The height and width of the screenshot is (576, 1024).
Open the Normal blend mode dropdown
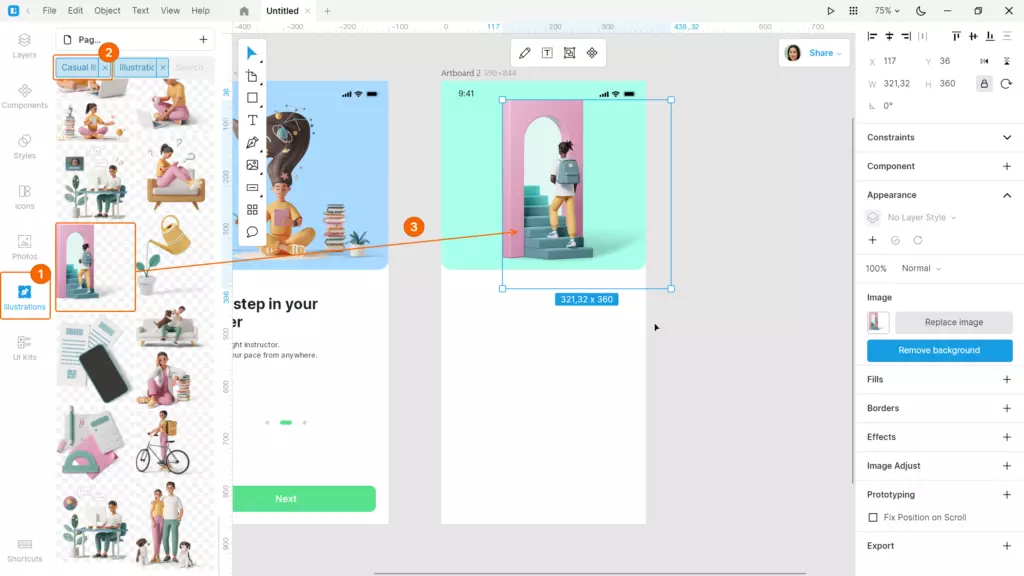tap(921, 268)
